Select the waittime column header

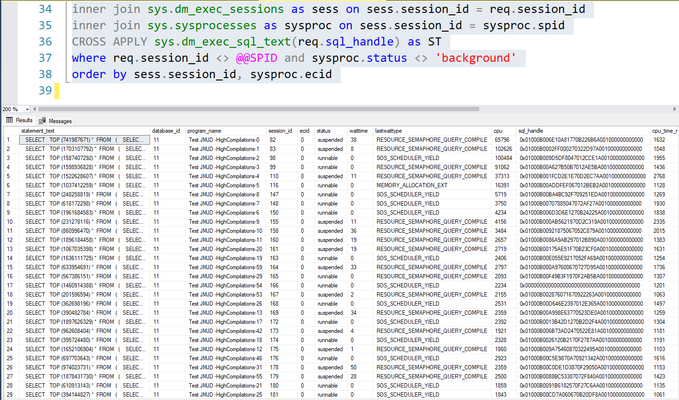(359, 131)
